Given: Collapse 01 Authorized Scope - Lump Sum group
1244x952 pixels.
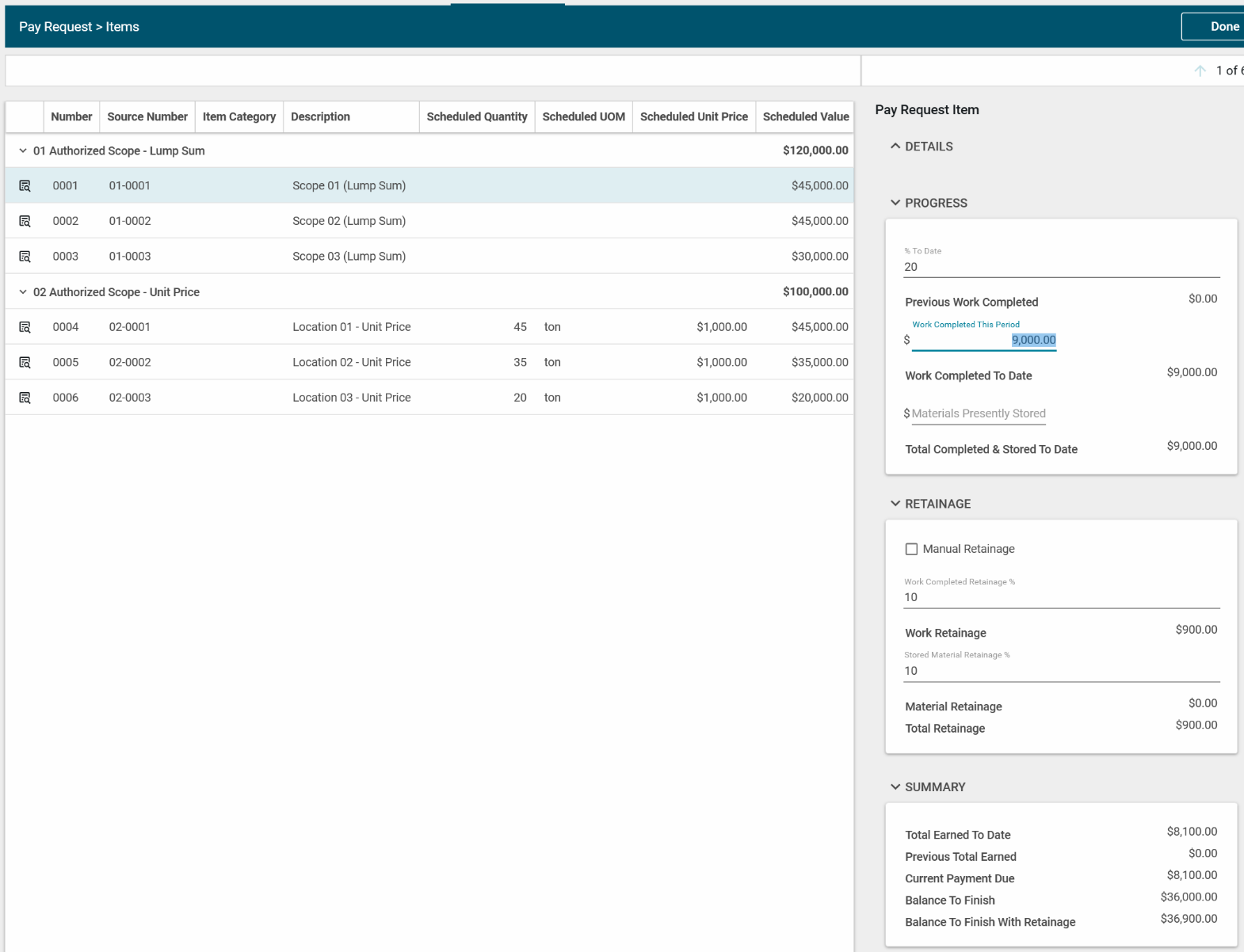Looking at the screenshot, I should coord(23,150).
